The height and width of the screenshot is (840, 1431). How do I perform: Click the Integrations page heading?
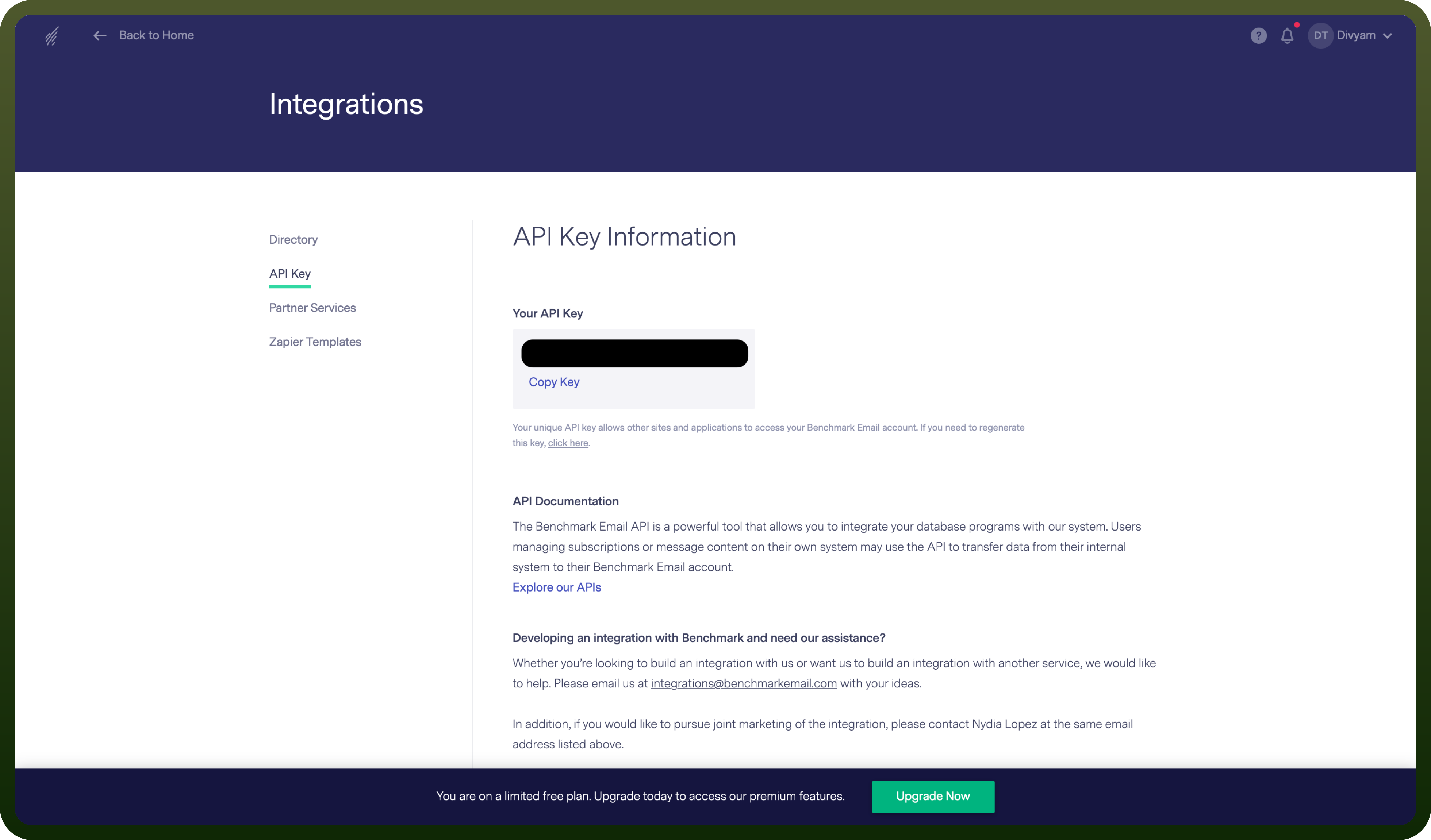[346, 104]
